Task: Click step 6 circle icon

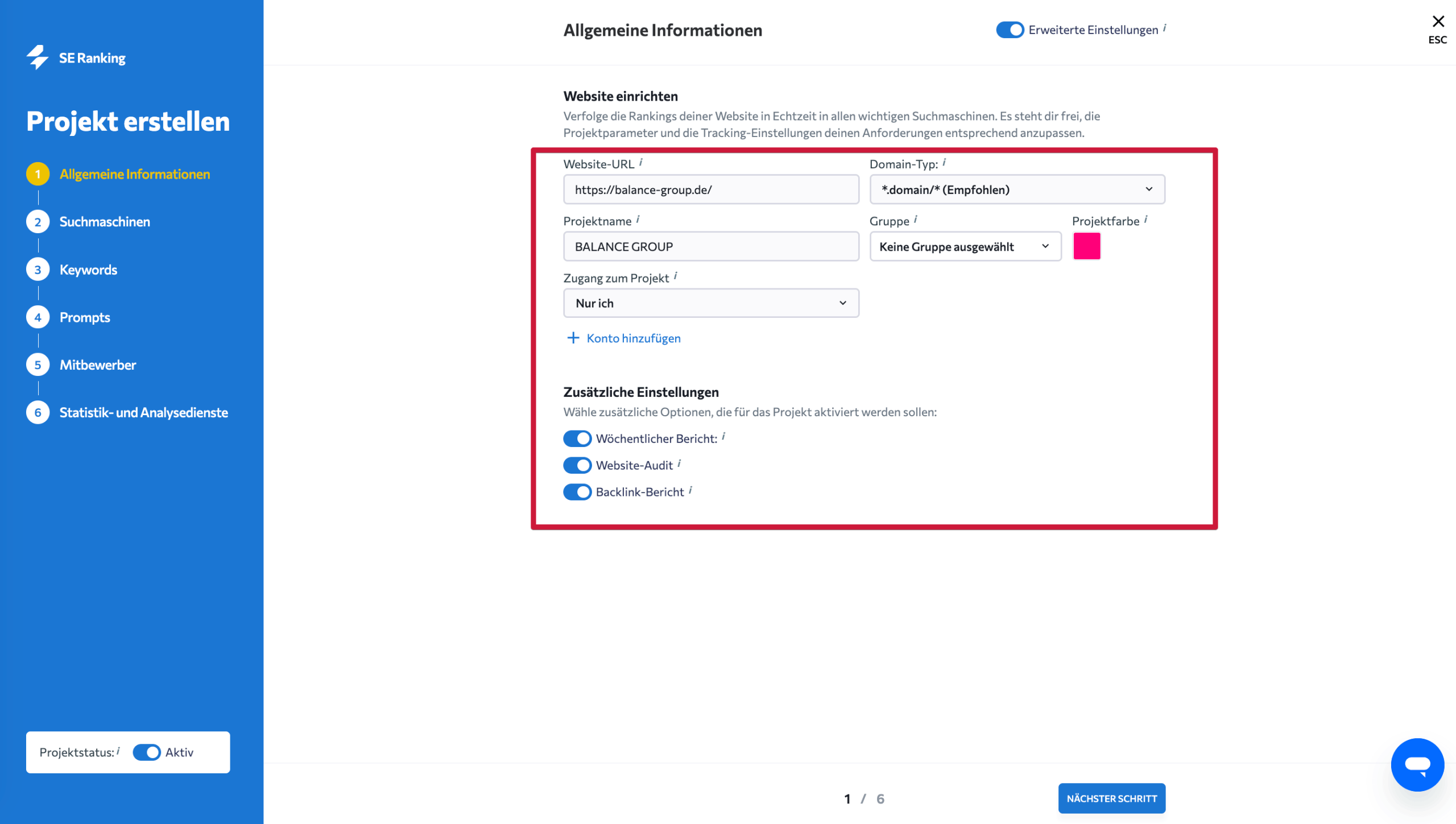Action: [38, 413]
